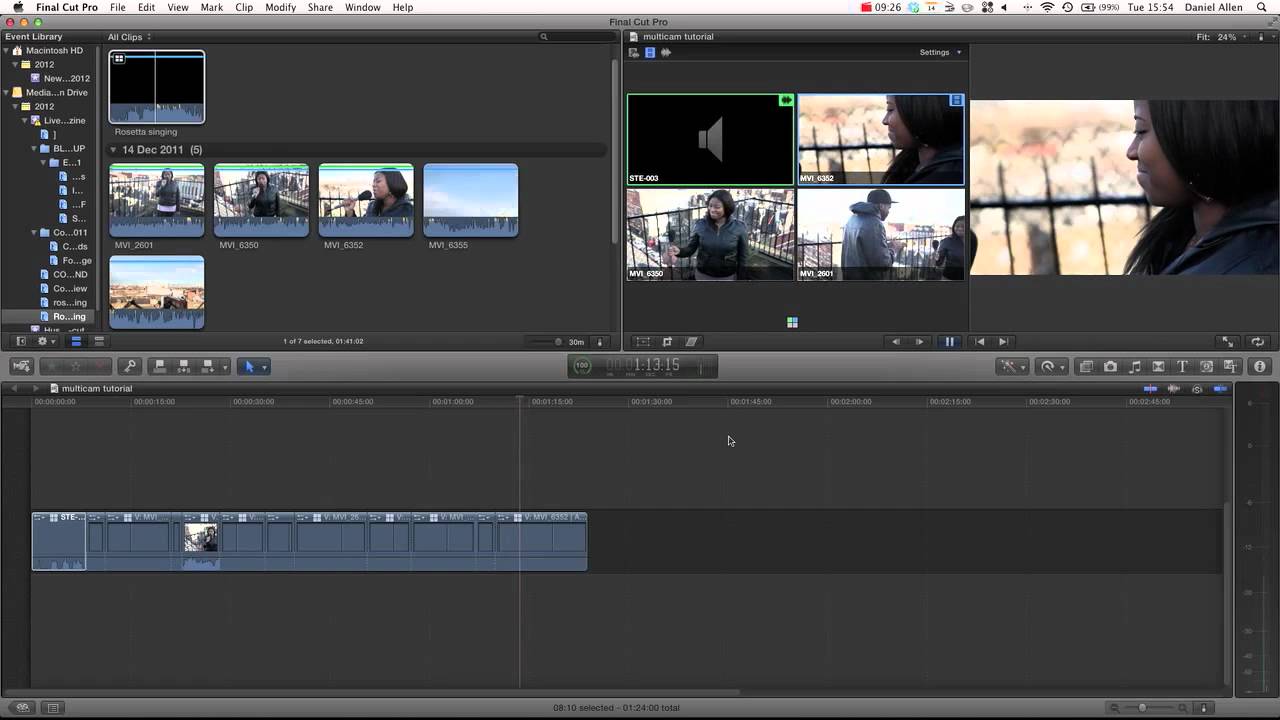1280x720 pixels.
Task: Connect selected clip to primary storyline
Action: (x=160, y=366)
